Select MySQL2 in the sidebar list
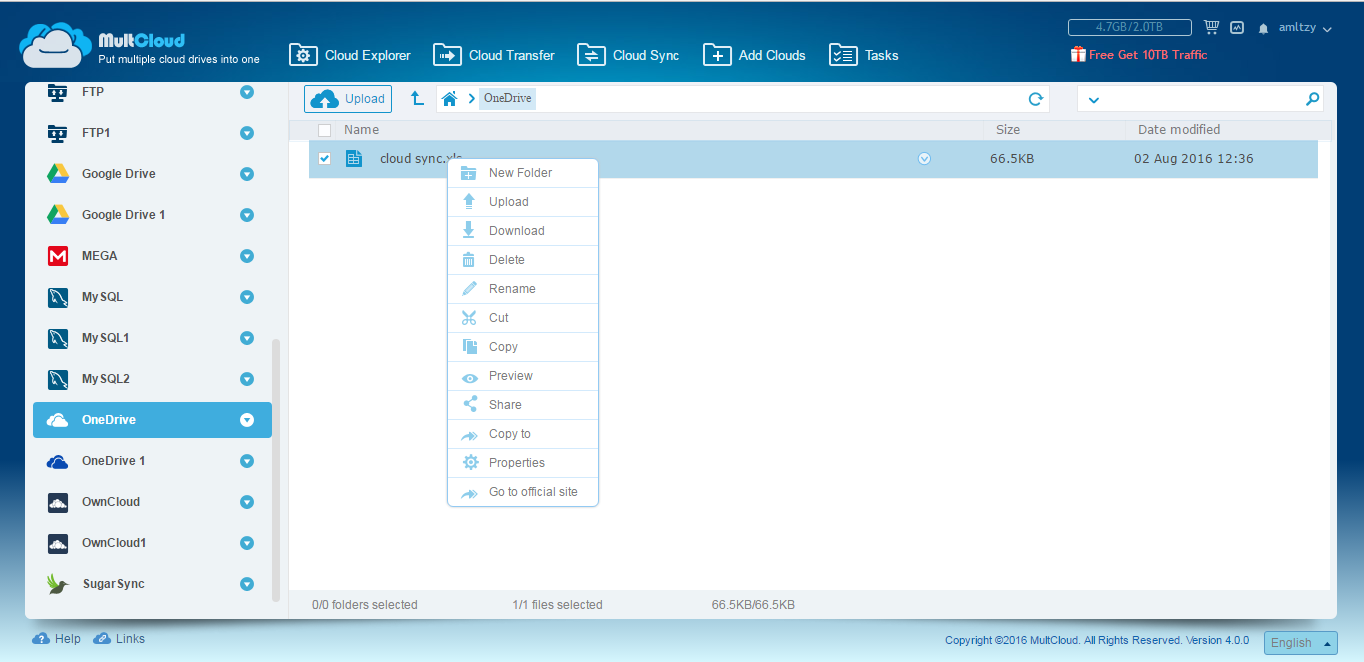This screenshot has width=1364, height=662. point(152,379)
